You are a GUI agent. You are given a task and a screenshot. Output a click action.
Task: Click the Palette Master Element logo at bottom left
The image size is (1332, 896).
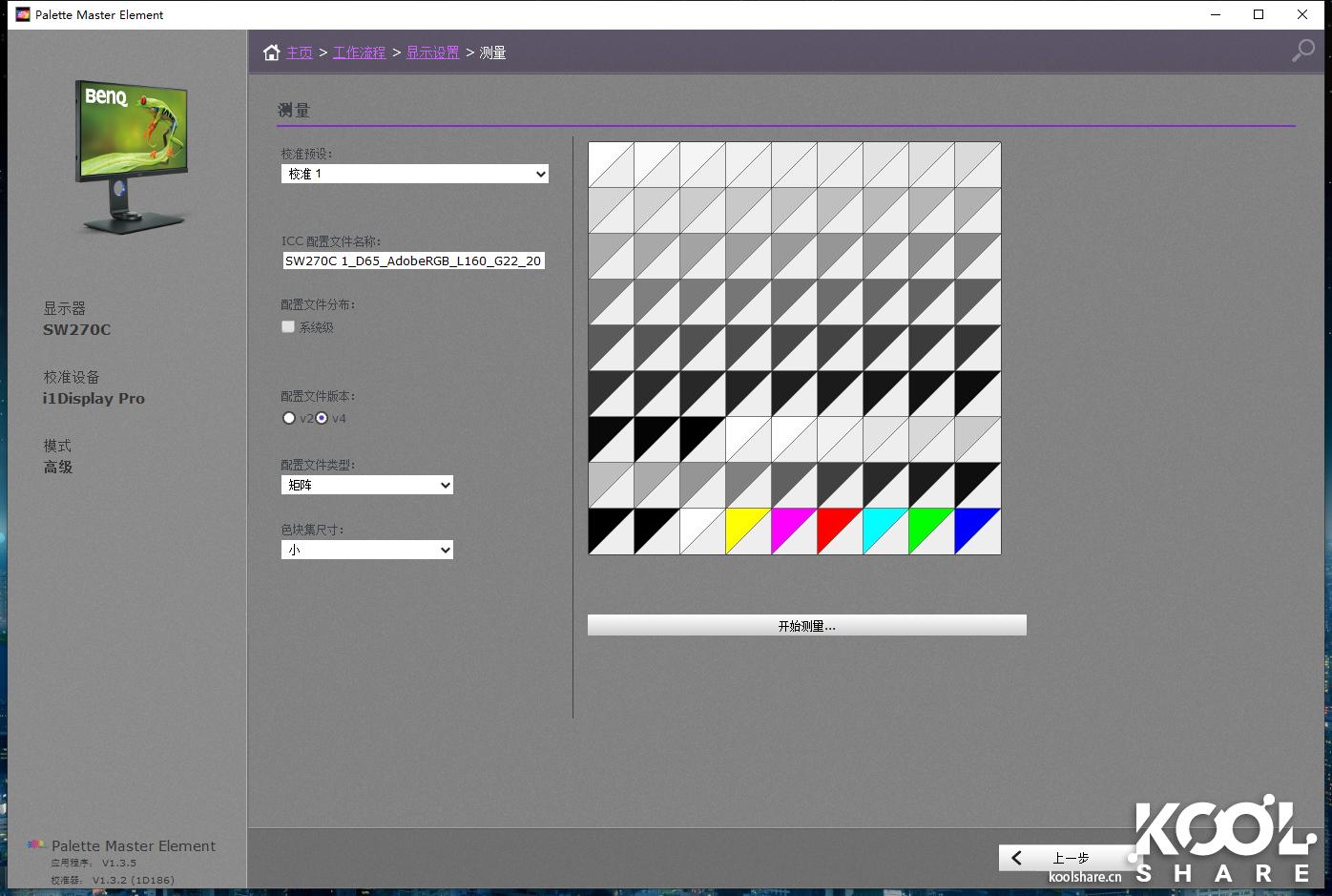pos(36,844)
